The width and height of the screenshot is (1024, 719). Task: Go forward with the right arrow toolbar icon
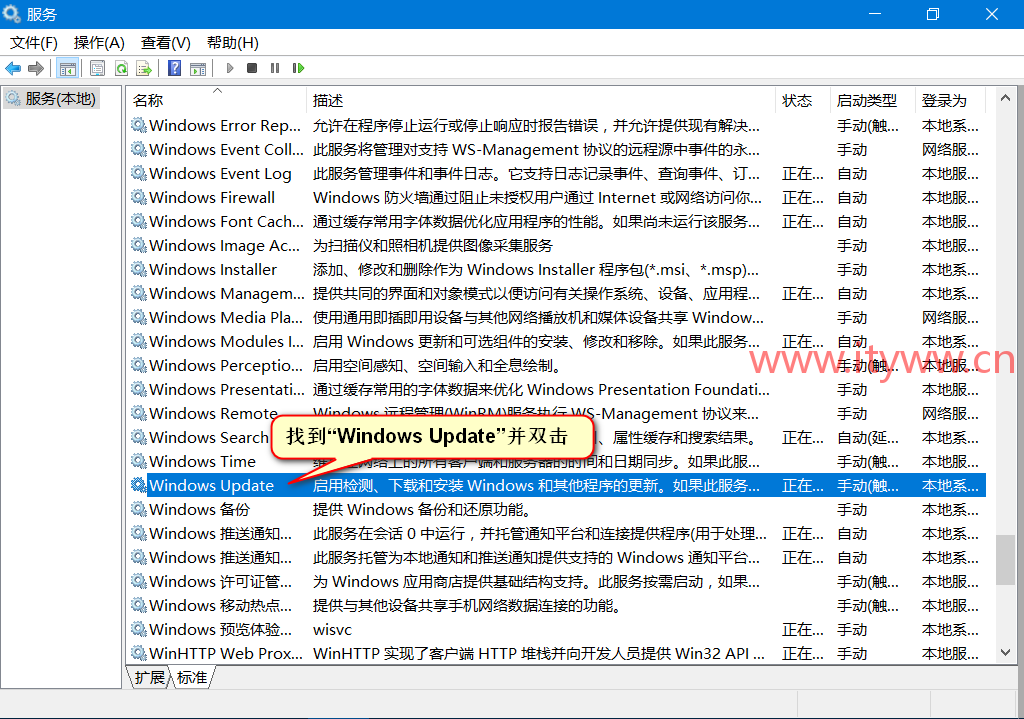36,68
